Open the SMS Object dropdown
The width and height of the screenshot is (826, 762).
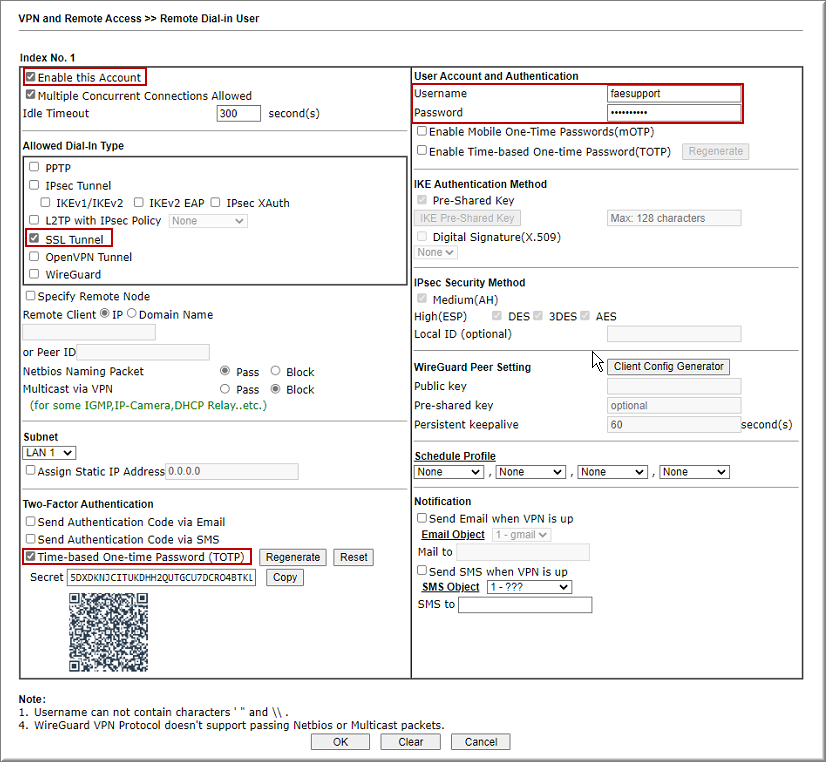click(x=529, y=587)
